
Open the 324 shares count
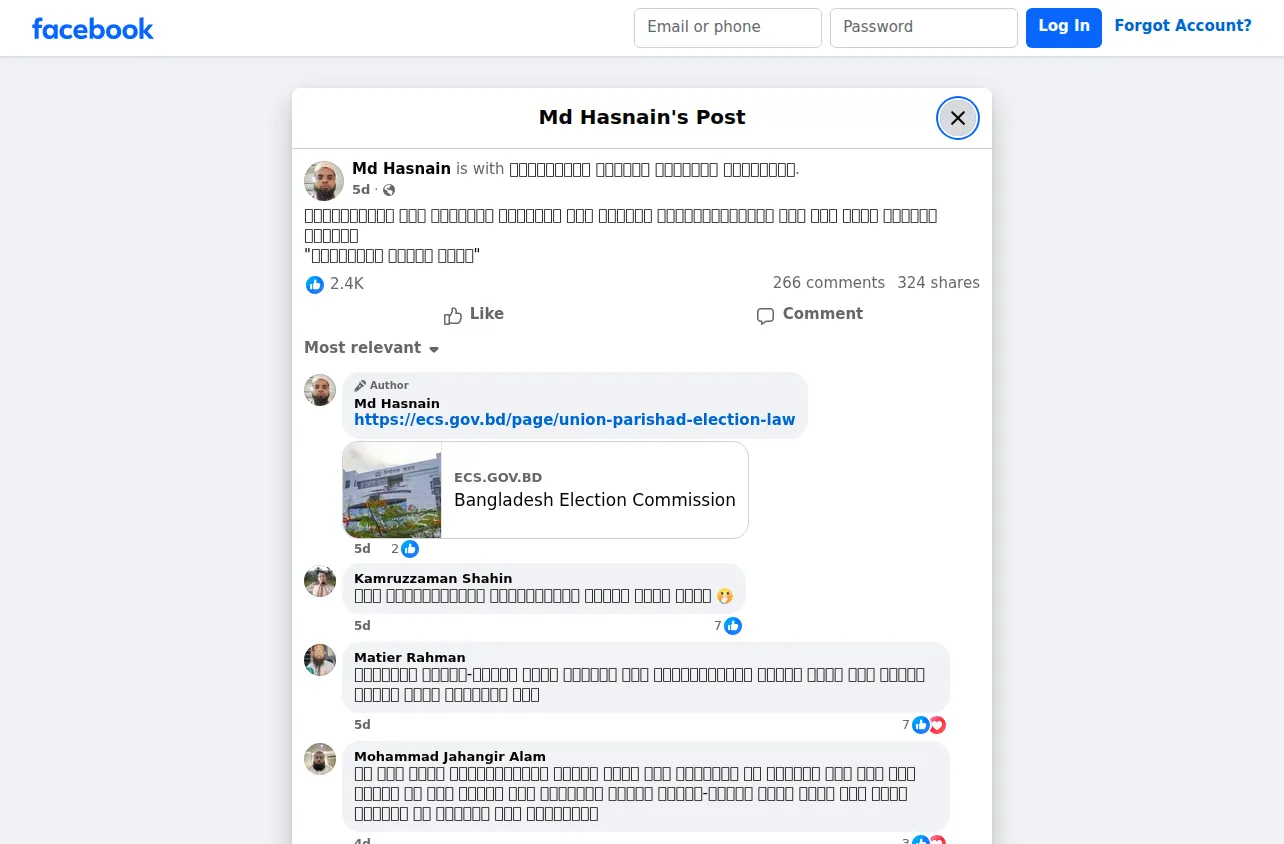coord(938,283)
